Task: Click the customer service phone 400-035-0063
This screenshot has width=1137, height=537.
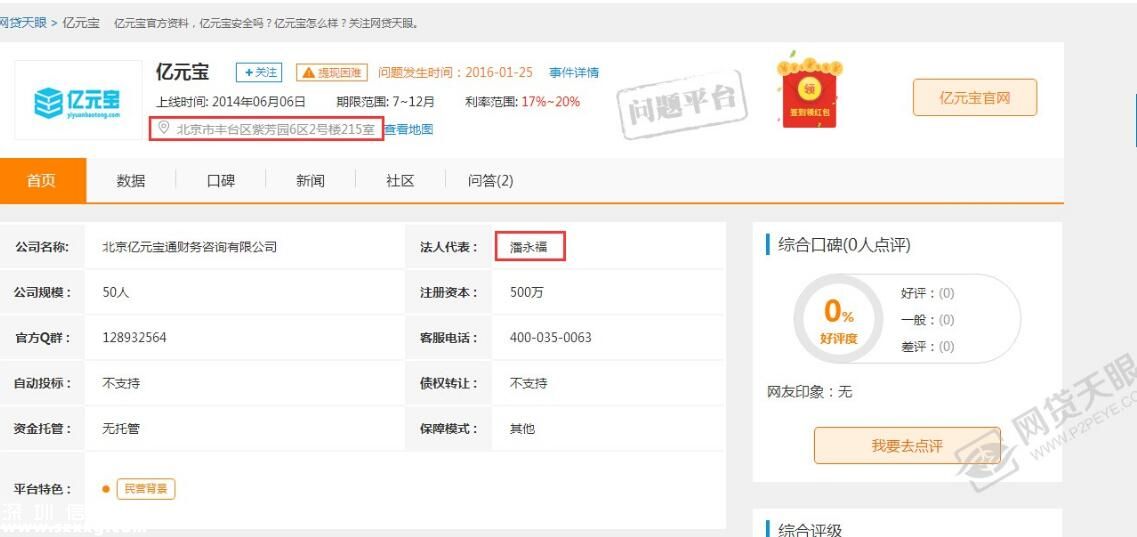Action: 550,338
